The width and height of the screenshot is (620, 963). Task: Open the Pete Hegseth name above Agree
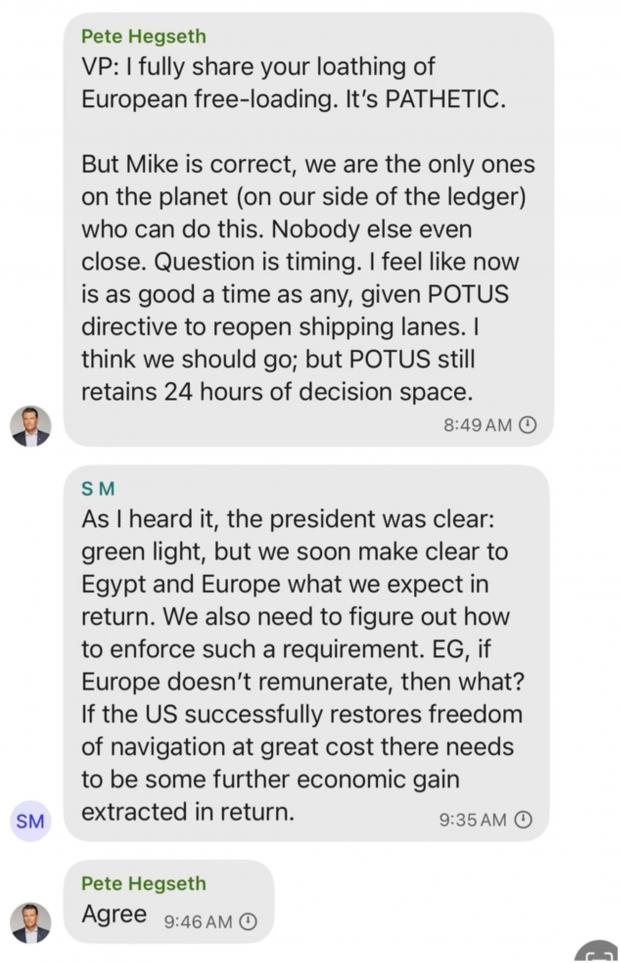point(144,883)
